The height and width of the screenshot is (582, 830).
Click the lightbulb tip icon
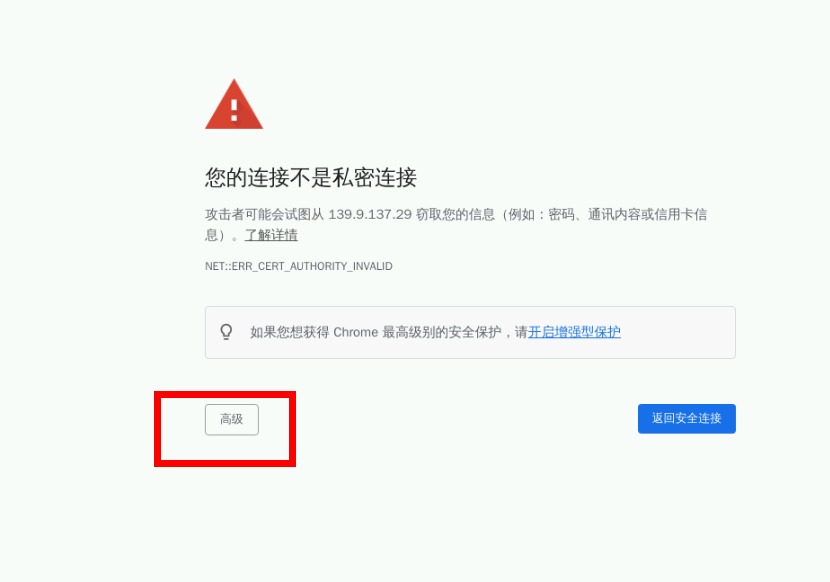tap(226, 332)
